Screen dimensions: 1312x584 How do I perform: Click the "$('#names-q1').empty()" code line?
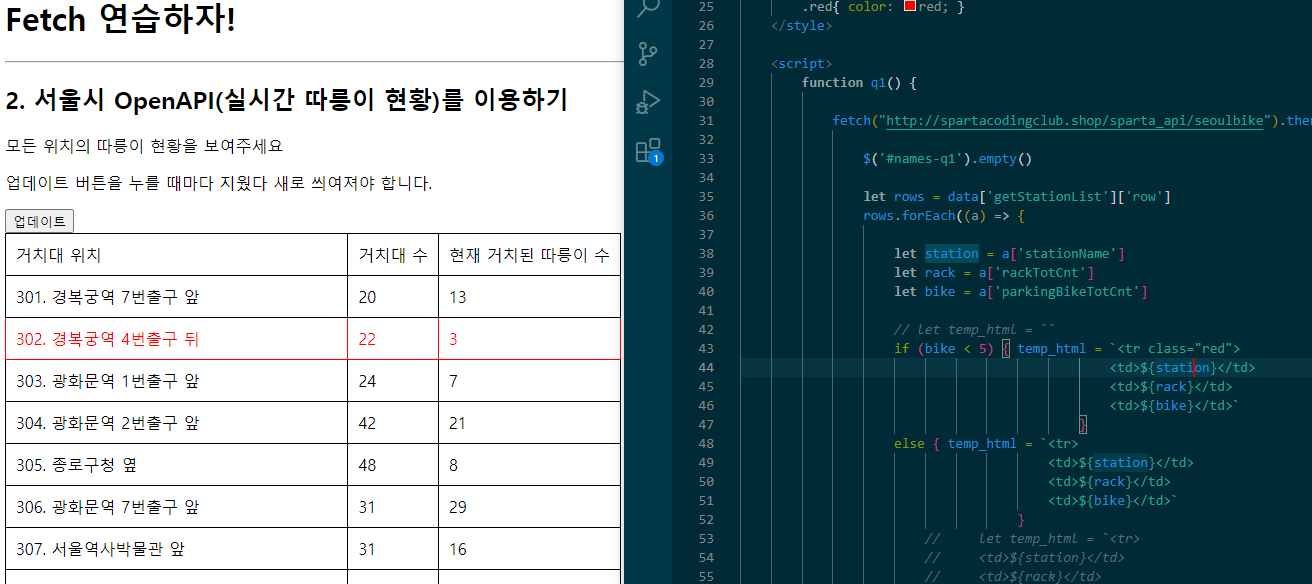click(x=947, y=159)
